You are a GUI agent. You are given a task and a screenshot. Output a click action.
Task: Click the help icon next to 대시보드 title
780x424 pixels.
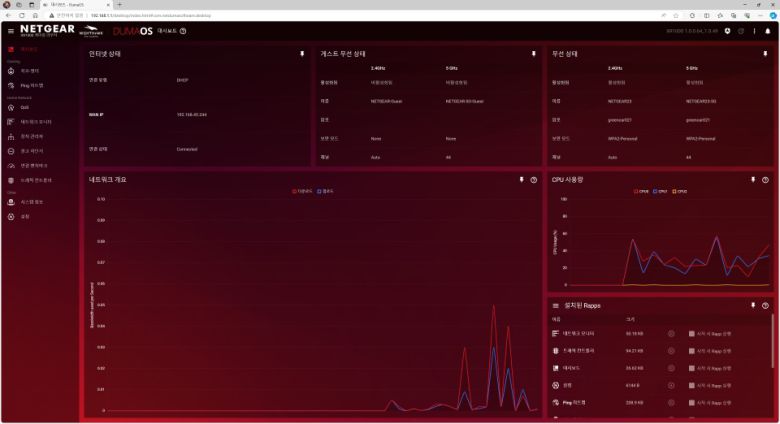183,31
